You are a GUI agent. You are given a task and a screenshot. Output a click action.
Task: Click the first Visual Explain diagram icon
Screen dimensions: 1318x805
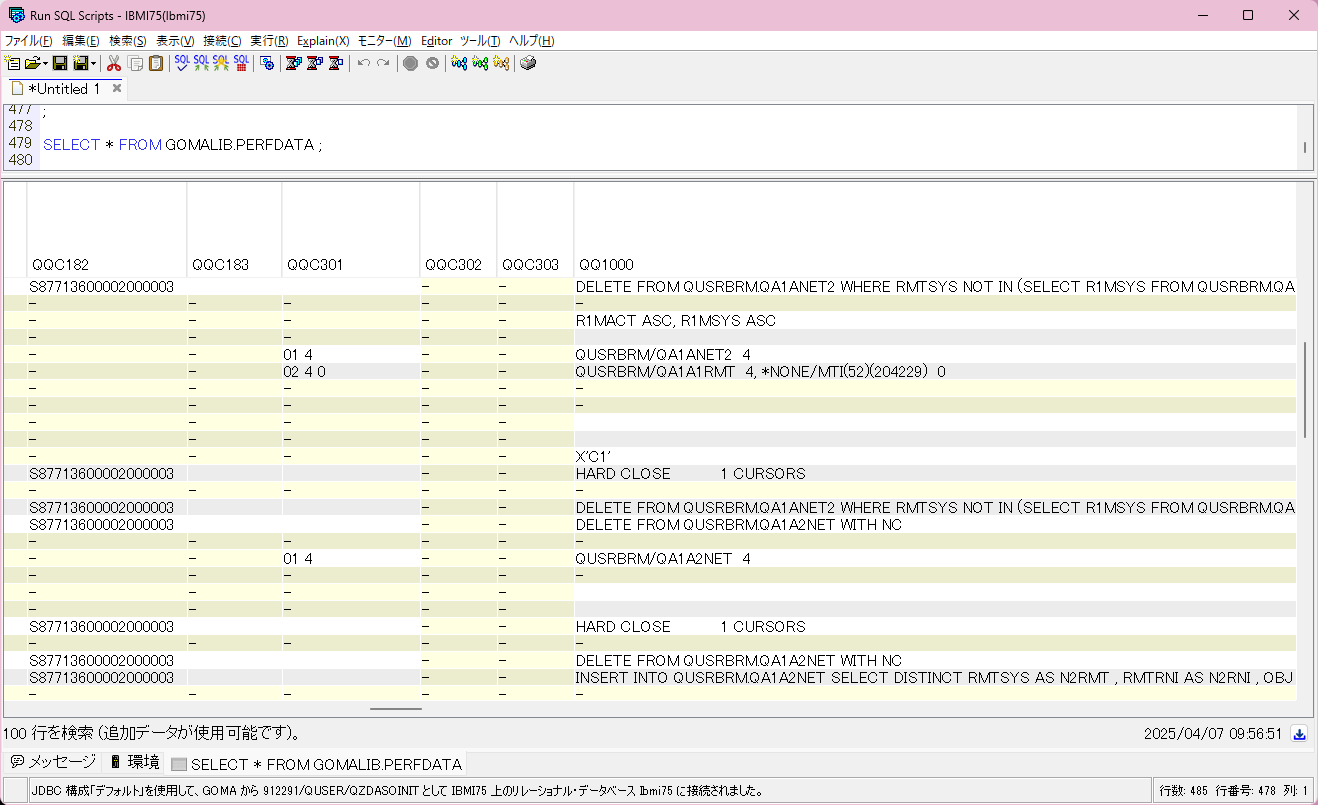click(x=459, y=63)
